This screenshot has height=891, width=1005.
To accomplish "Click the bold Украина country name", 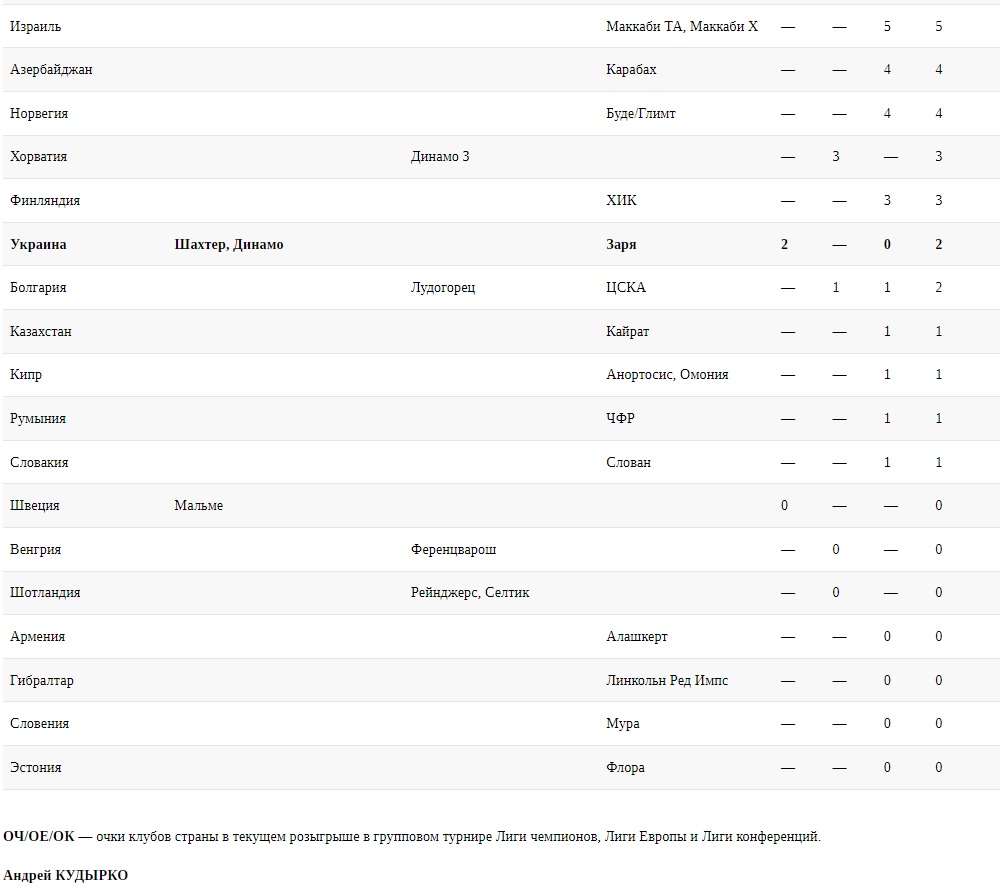I will pos(38,245).
